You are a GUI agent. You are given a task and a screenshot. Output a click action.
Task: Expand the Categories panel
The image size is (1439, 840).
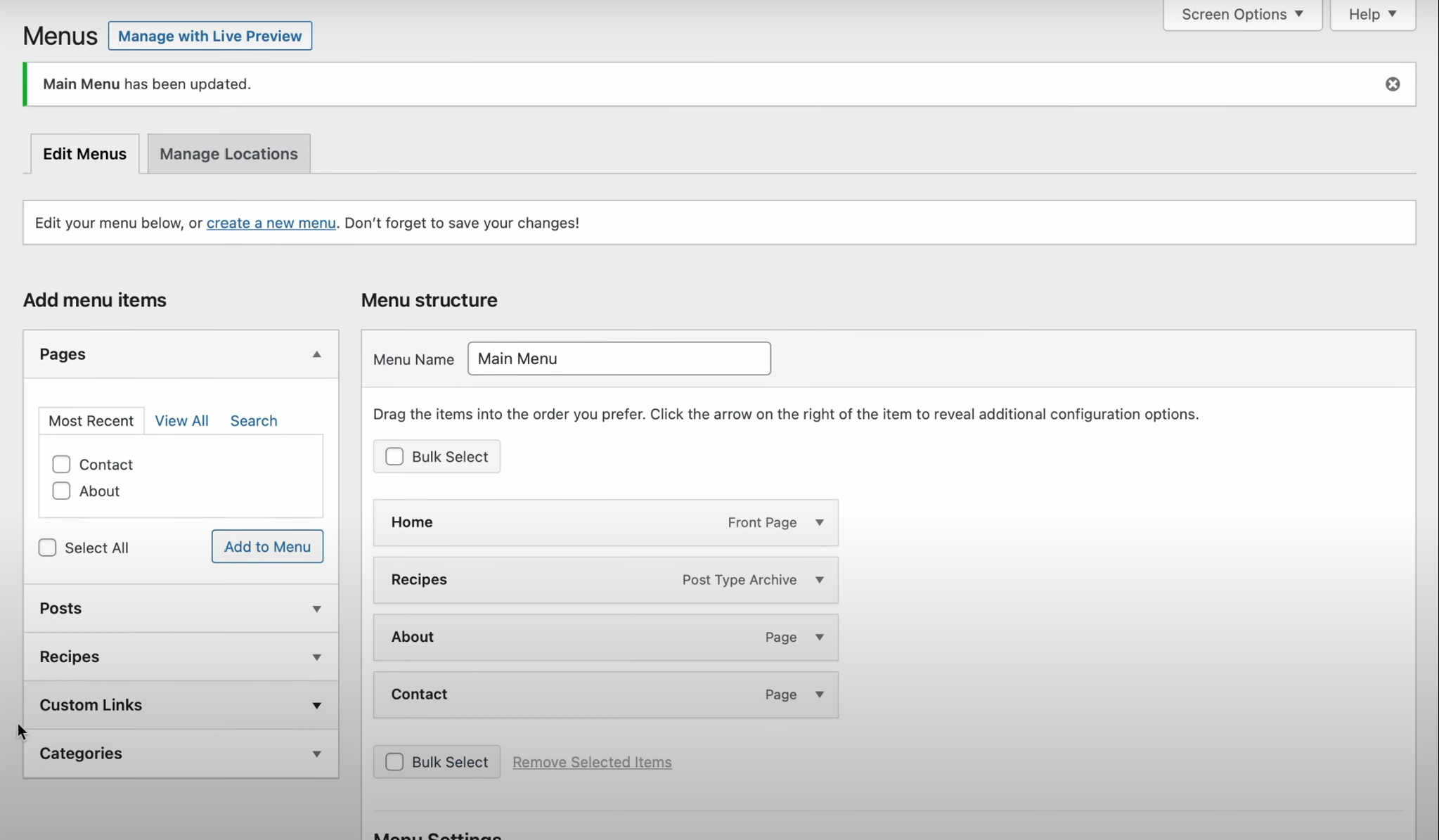point(316,754)
